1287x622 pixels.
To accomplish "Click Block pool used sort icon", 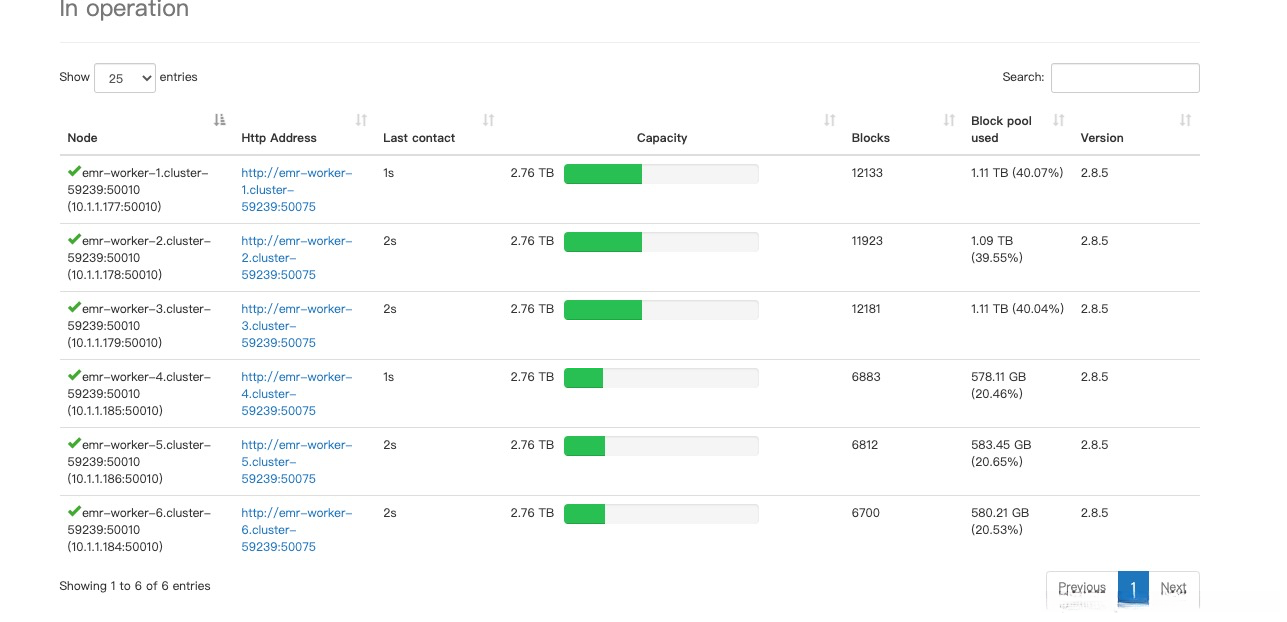I will [1059, 120].
